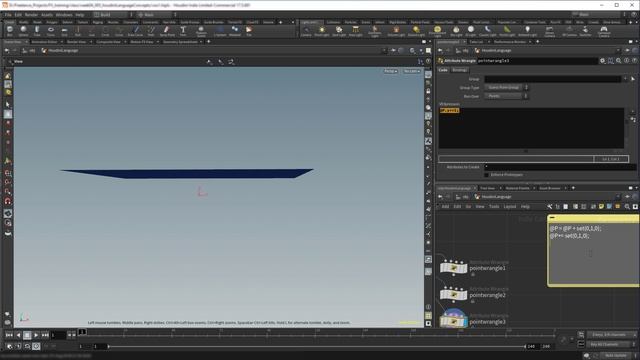
Task: Activate the viewport Select tool arrow
Action: pyautogui.click(x=8, y=104)
